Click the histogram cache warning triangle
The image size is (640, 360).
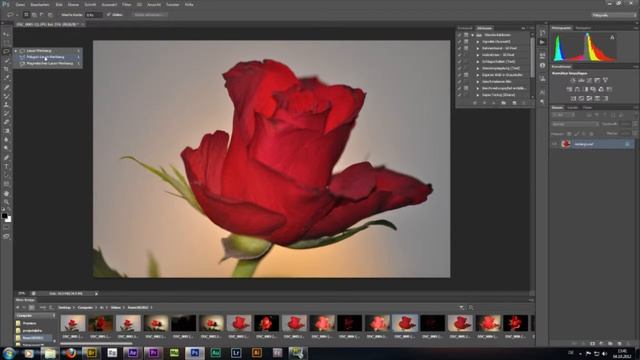pos(612,38)
